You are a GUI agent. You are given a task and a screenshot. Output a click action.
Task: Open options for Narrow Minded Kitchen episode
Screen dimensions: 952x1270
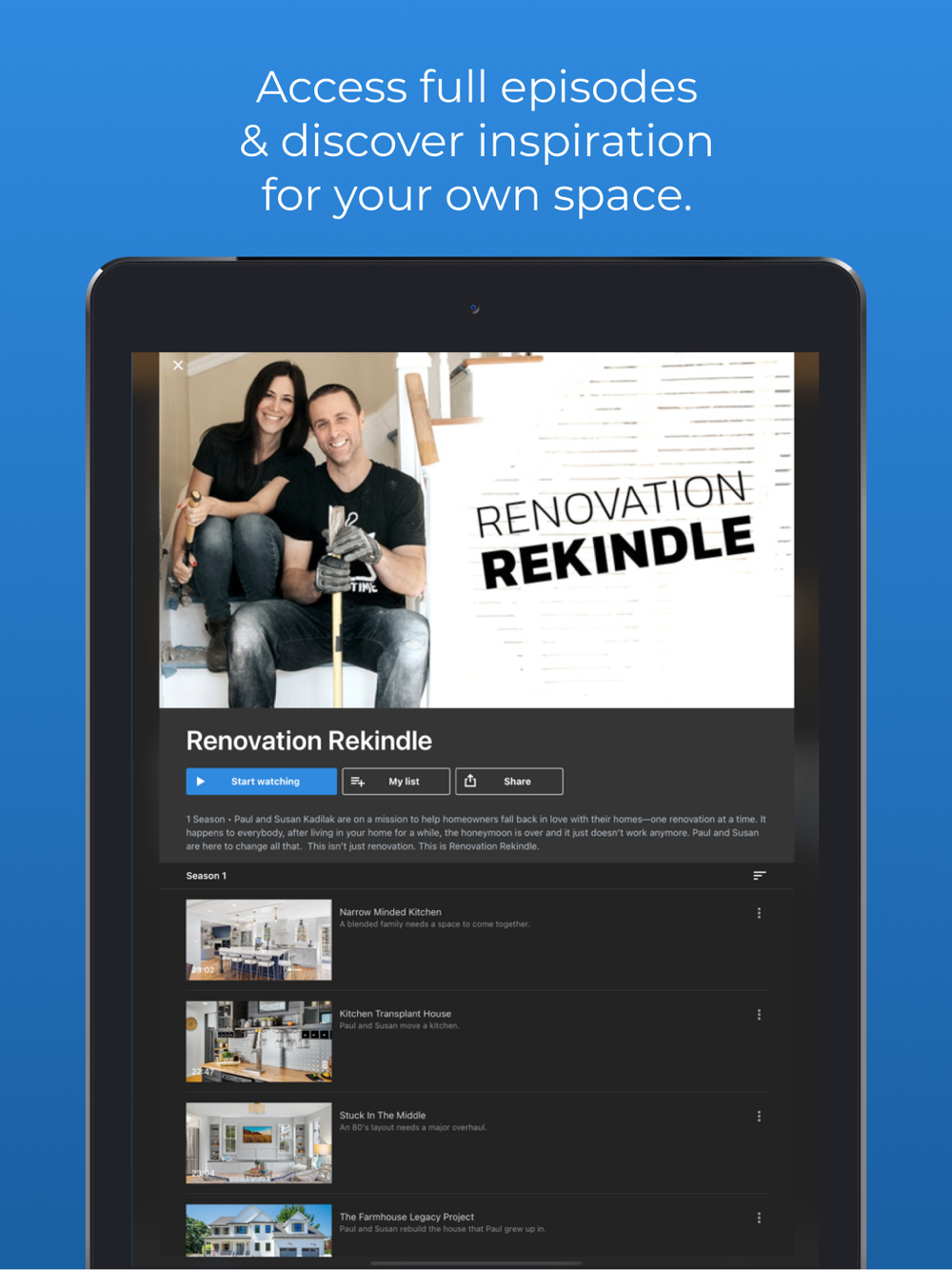pyautogui.click(x=759, y=913)
